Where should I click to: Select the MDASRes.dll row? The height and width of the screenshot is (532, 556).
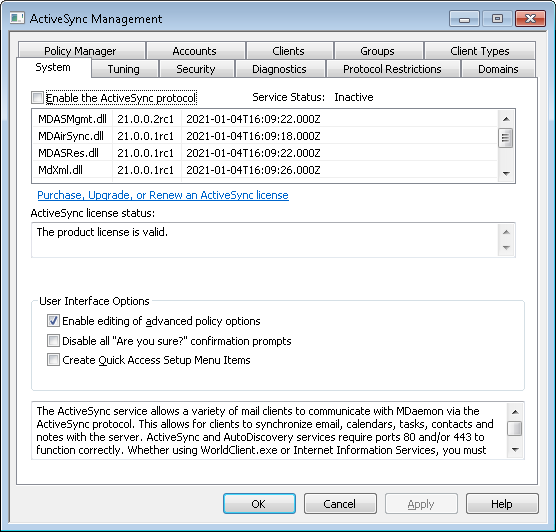pyautogui.click(x=265, y=153)
